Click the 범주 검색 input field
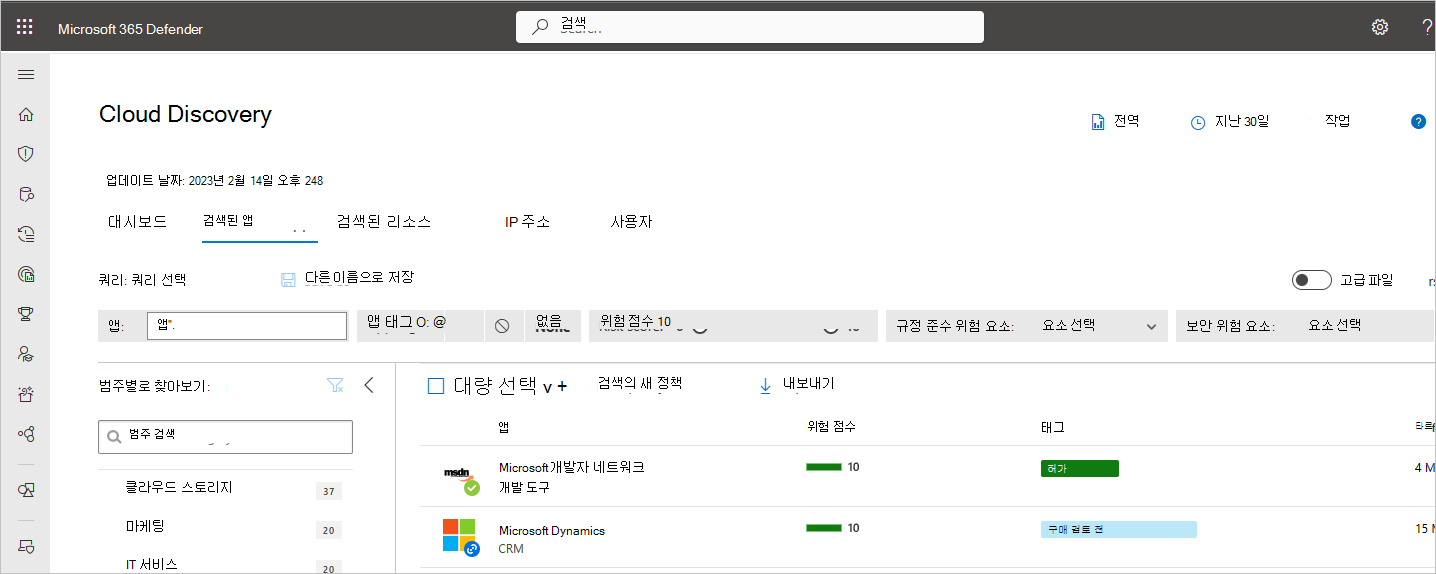 pyautogui.click(x=225, y=437)
